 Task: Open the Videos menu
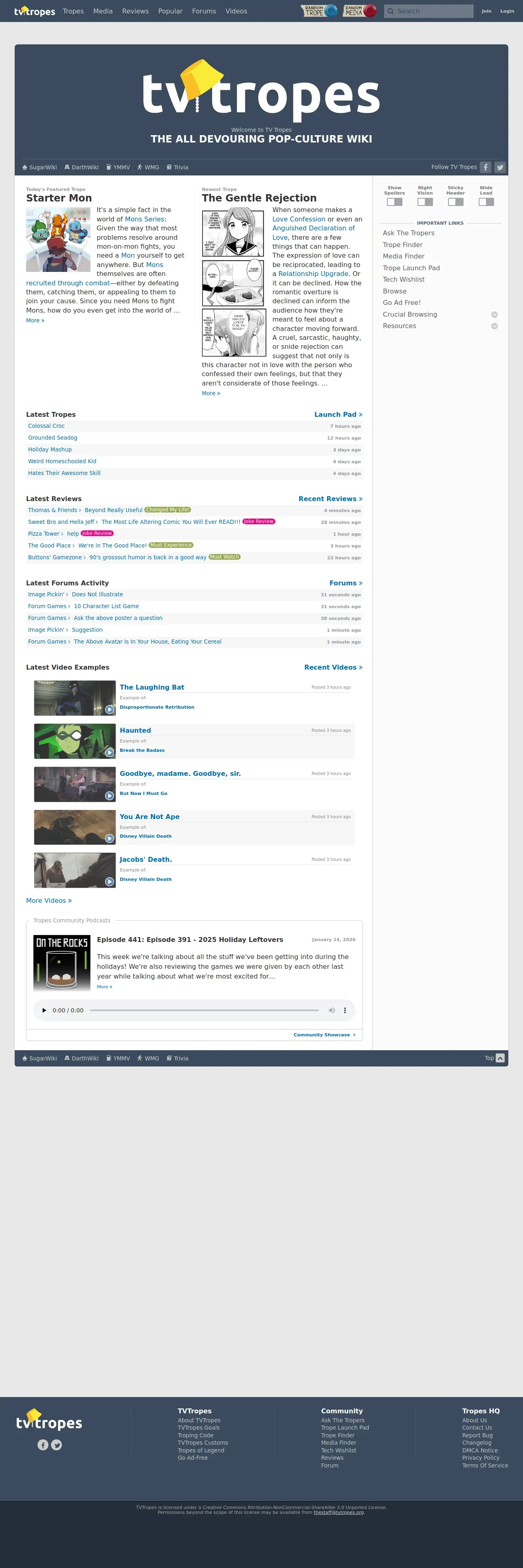coord(236,11)
